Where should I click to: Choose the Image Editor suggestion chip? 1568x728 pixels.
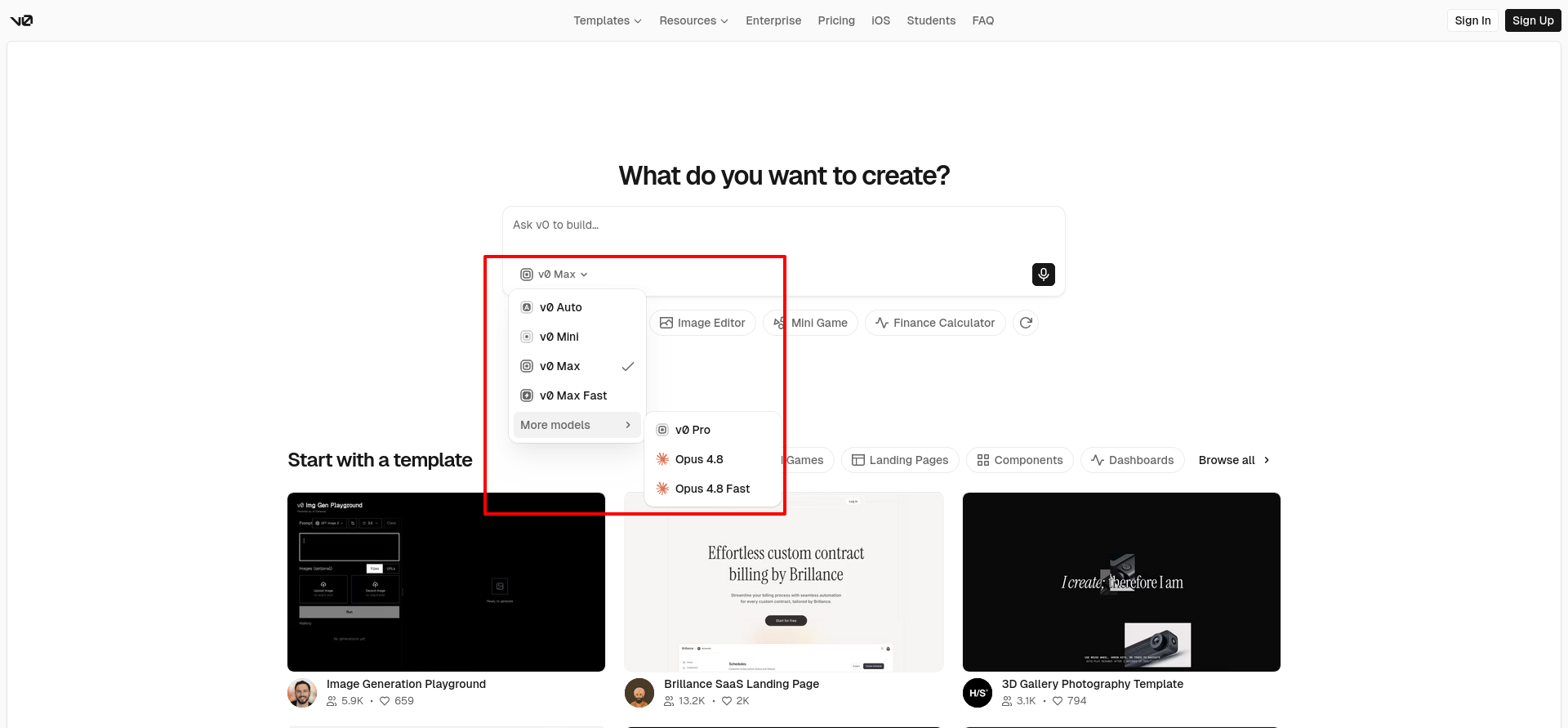pyautogui.click(x=702, y=323)
